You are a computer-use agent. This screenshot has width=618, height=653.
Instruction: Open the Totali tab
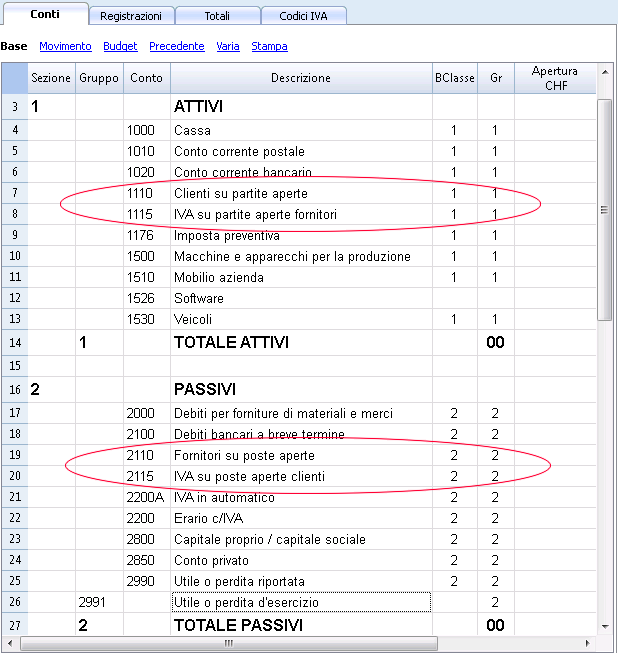(217, 16)
